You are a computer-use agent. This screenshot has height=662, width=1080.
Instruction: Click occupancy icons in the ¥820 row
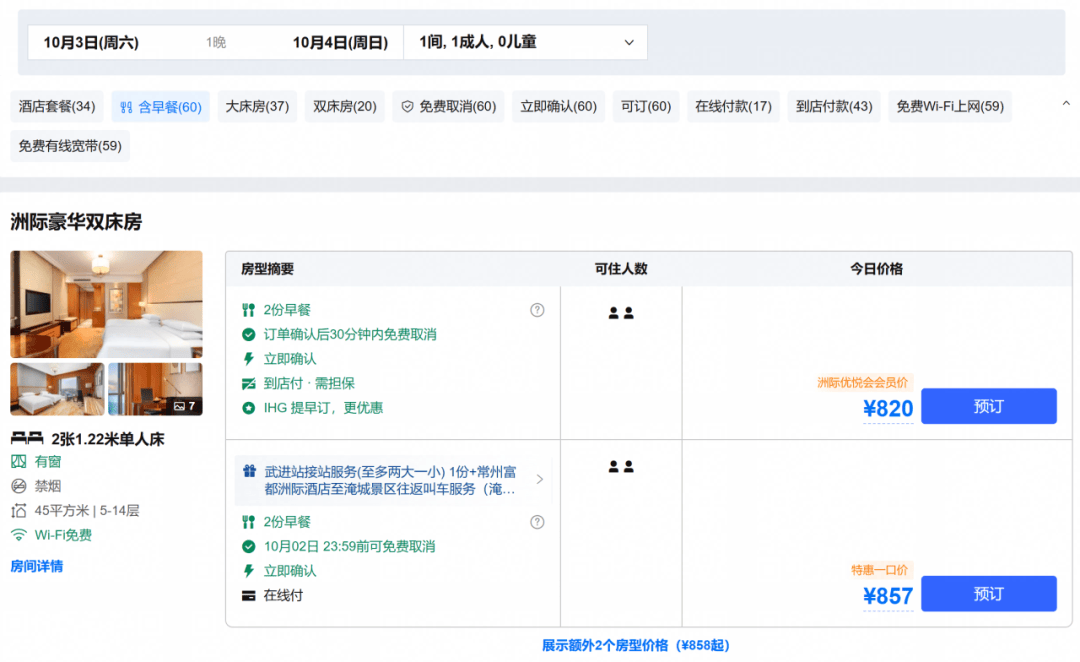621,313
